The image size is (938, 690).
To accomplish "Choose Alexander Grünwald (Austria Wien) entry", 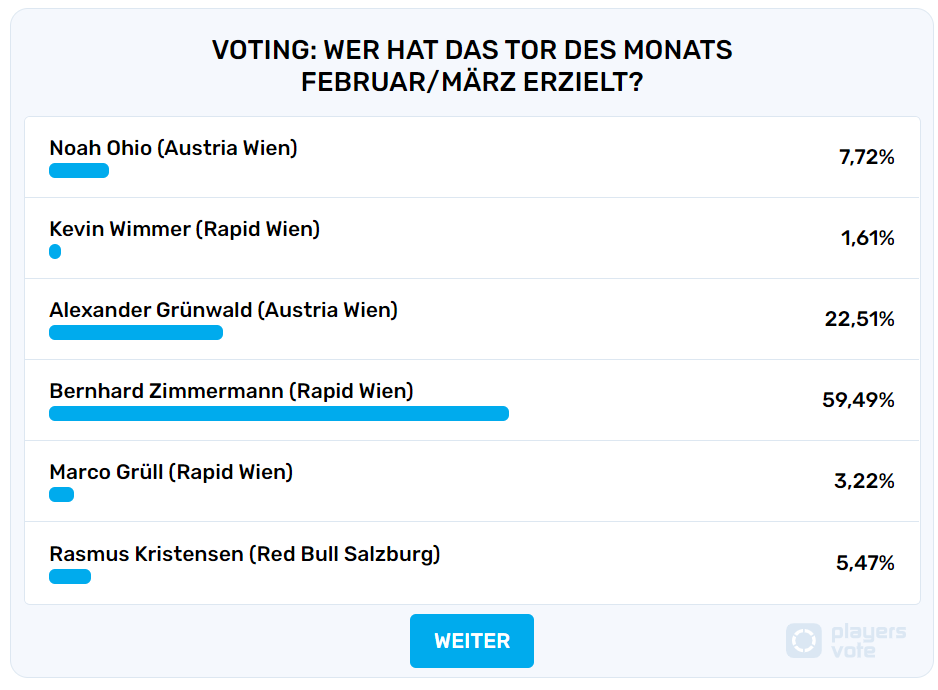I will coord(472,319).
